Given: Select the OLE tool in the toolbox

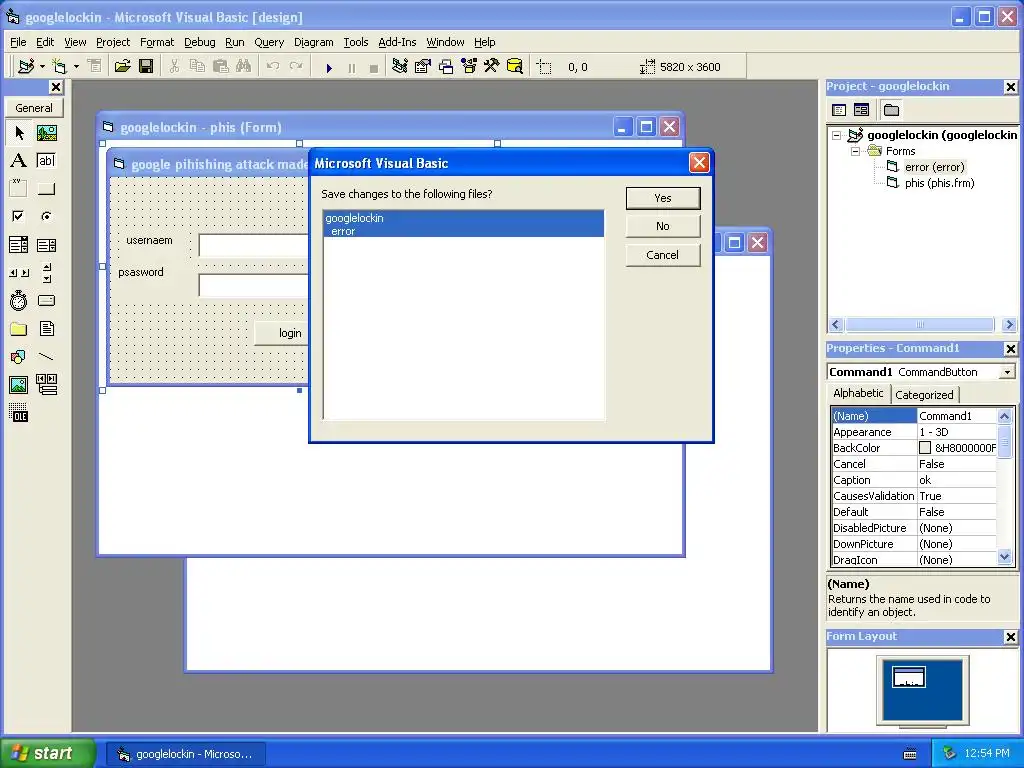Looking at the screenshot, I should pyautogui.click(x=18, y=413).
